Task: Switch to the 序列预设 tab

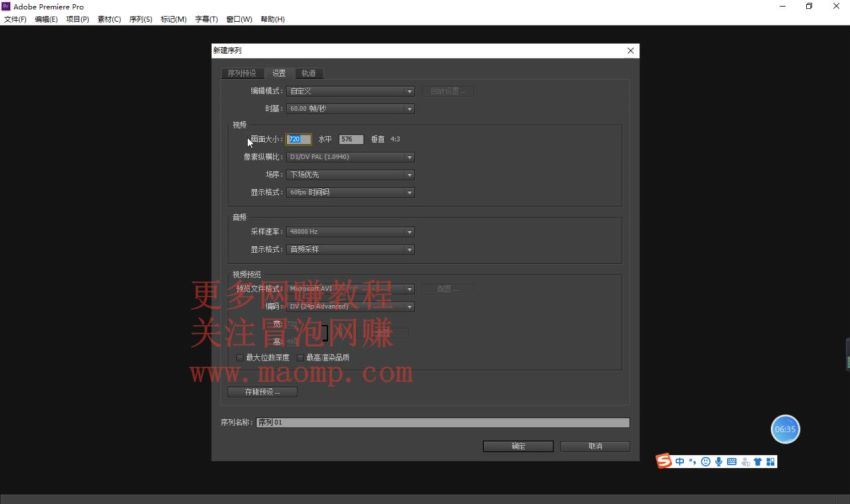Action: (242, 73)
